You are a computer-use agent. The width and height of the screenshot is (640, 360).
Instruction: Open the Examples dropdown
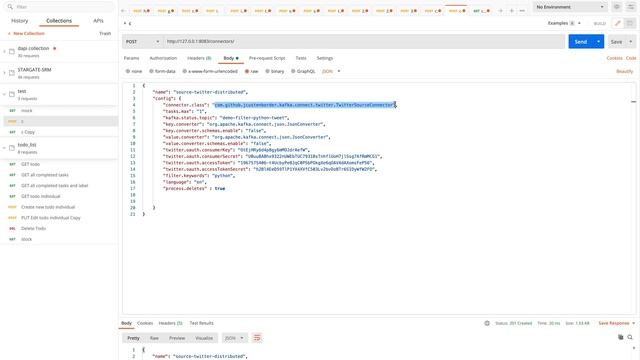(564, 23)
